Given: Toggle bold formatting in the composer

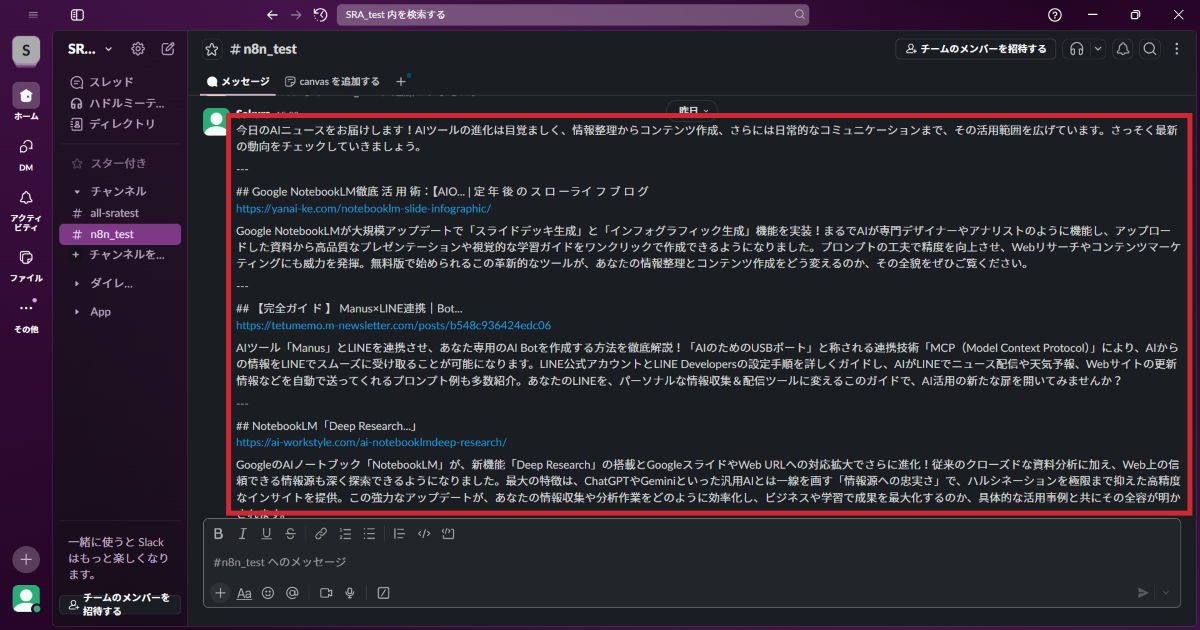Looking at the screenshot, I should (x=219, y=534).
